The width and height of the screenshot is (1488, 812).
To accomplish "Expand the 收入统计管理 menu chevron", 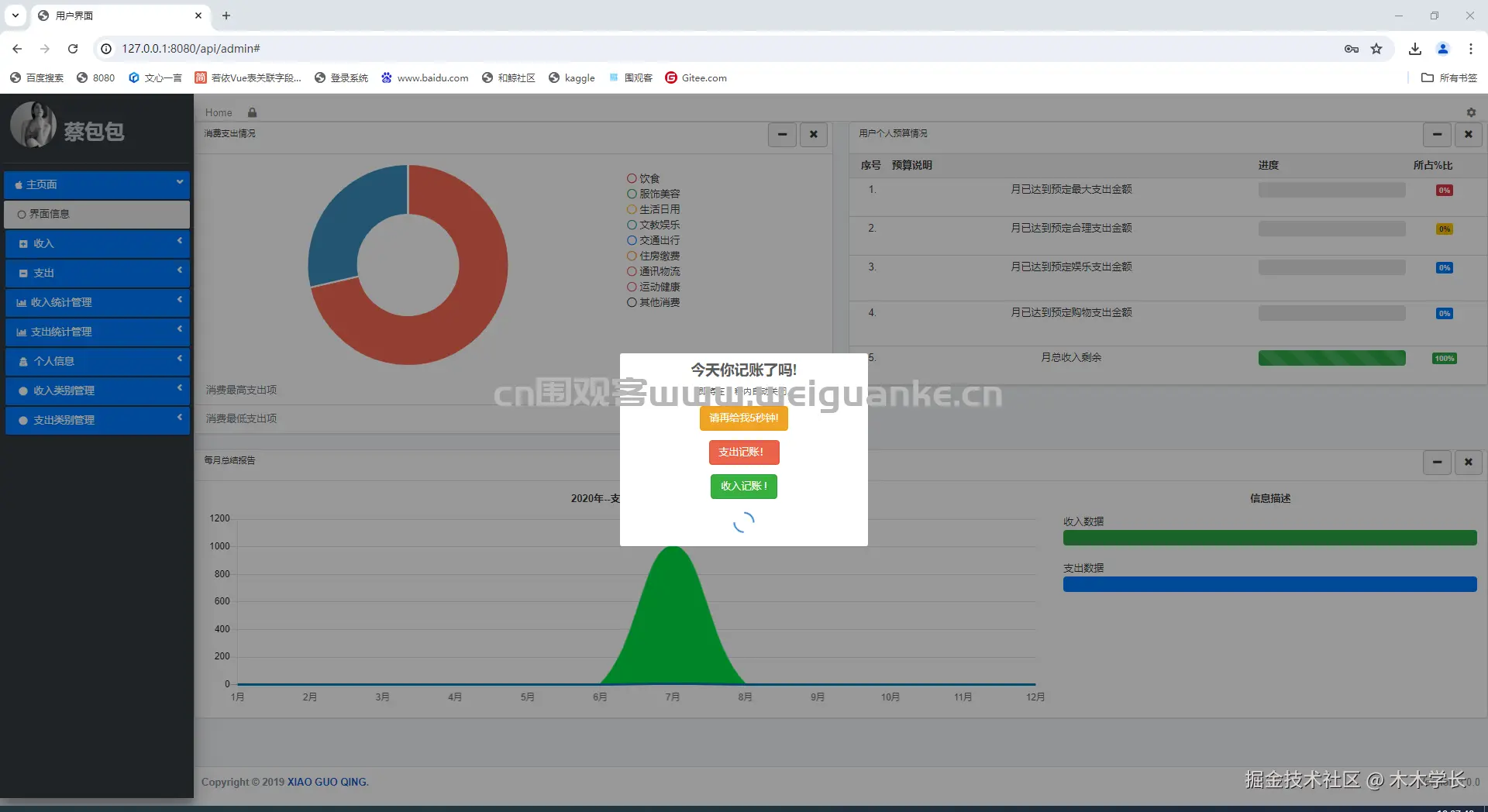I will pos(179,300).
